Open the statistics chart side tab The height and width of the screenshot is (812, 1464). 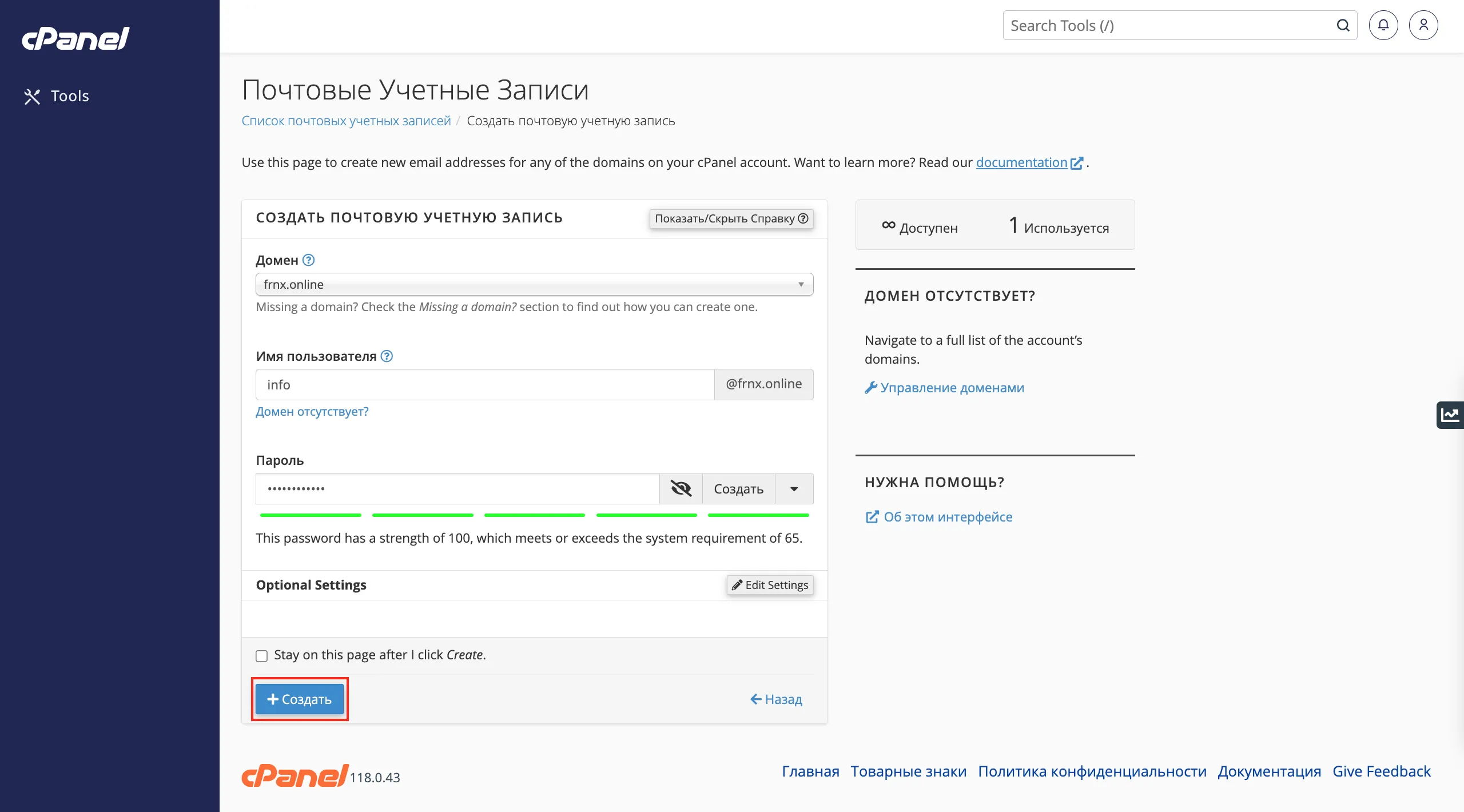coord(1450,415)
